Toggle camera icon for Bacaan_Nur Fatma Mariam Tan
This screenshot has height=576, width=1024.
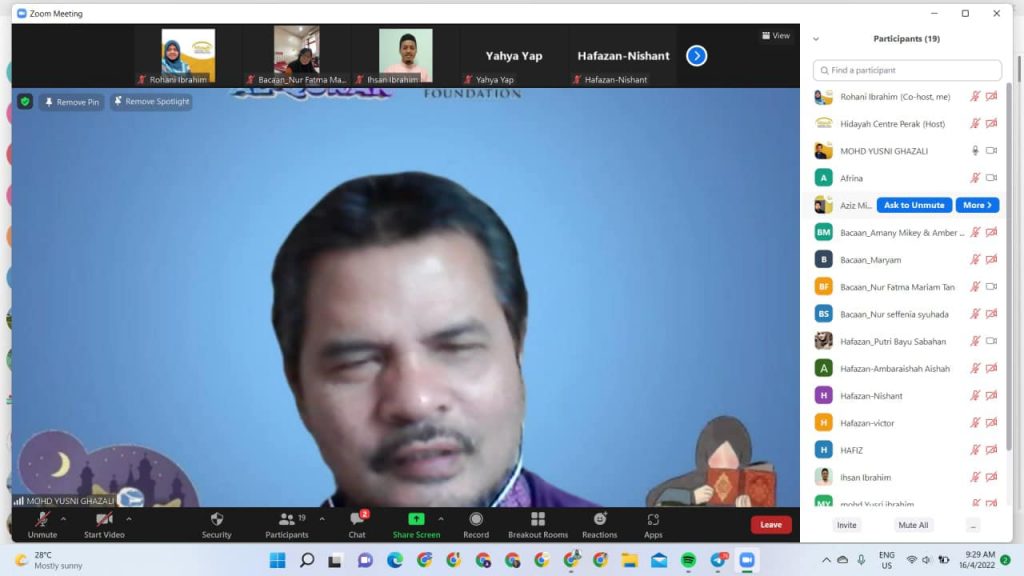point(991,287)
